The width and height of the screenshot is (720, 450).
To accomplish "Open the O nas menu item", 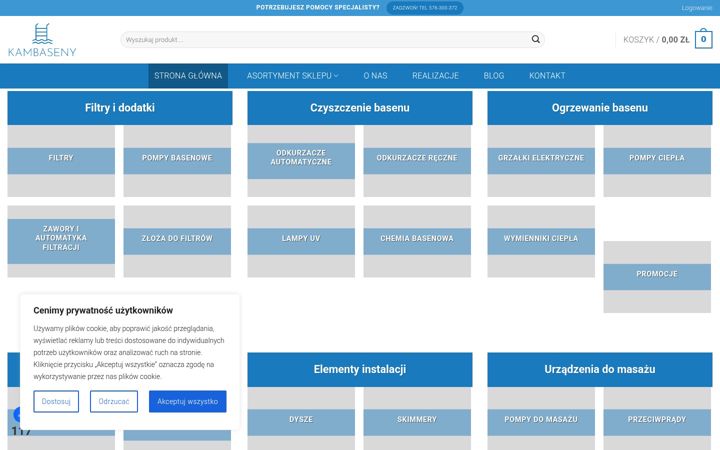I will pos(375,76).
